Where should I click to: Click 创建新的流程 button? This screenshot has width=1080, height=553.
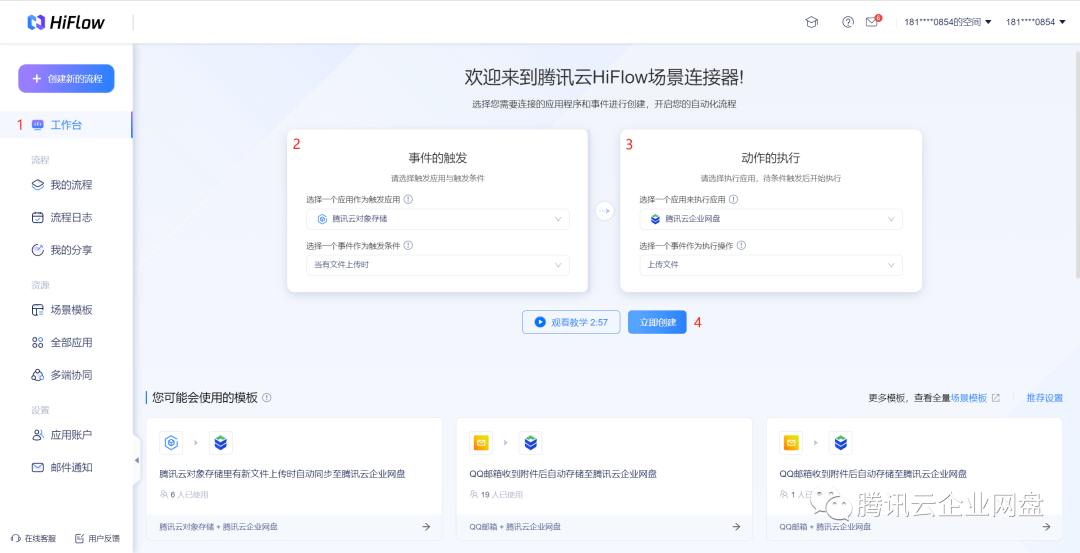[66, 79]
